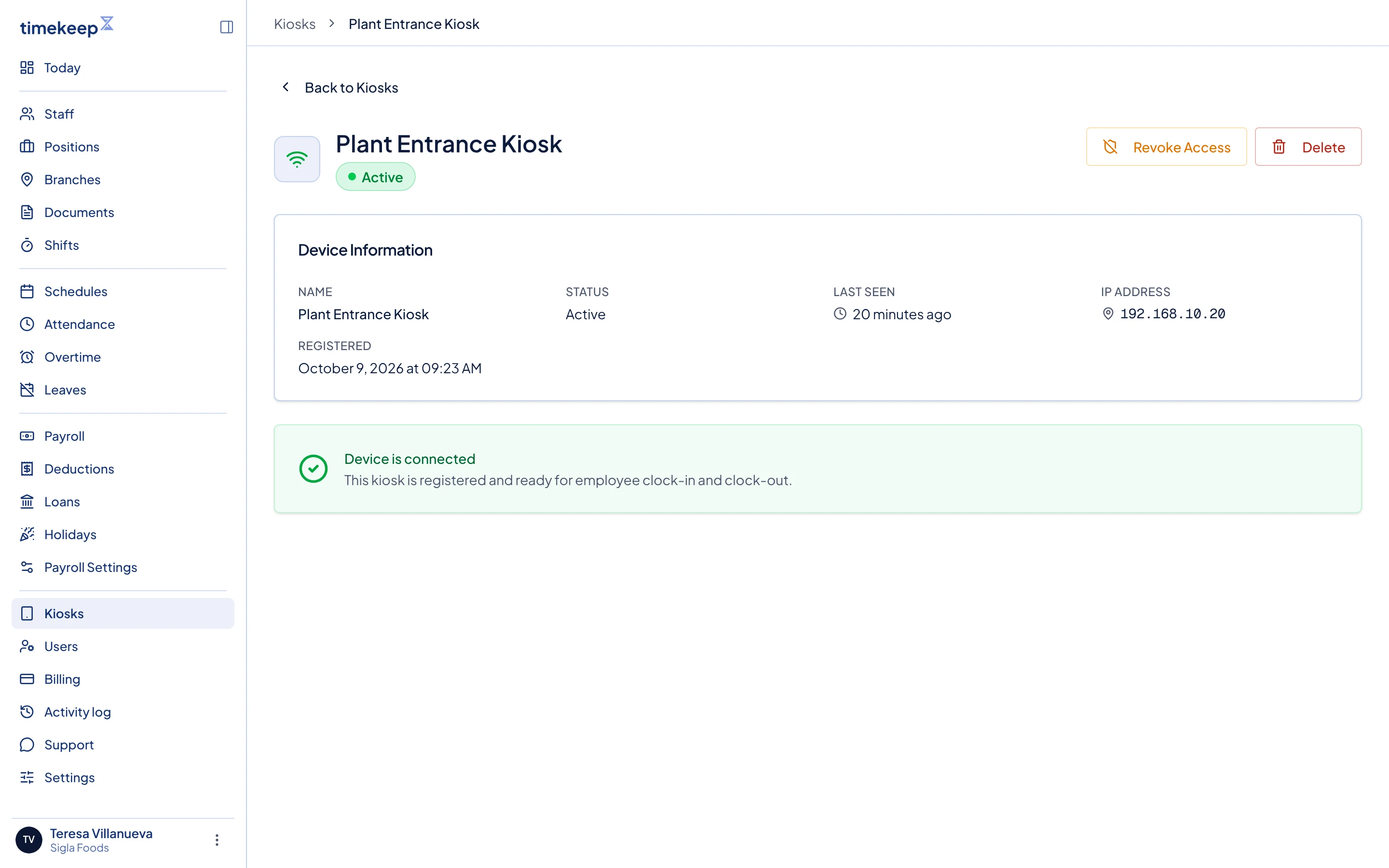Open Payroll Settings page
Screen dimensions: 1389x868
point(123,567)
